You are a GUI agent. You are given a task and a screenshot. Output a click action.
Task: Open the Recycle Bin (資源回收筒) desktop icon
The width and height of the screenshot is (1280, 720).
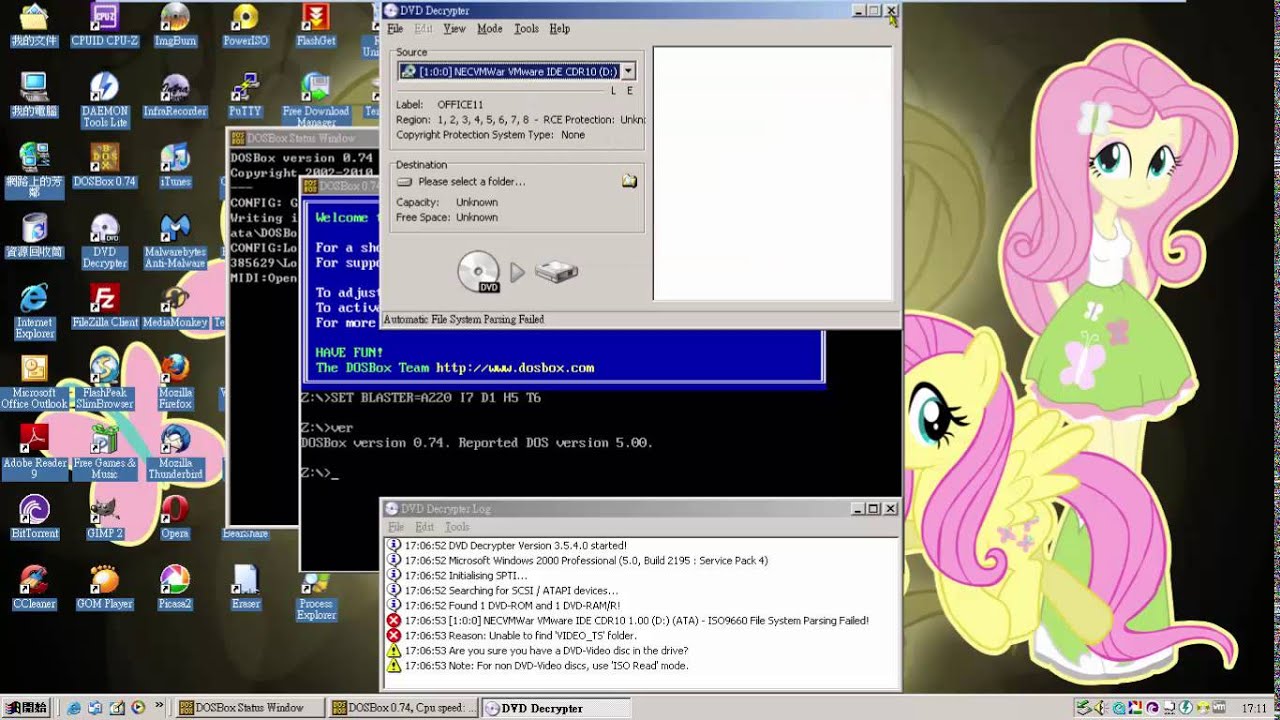tap(35, 236)
